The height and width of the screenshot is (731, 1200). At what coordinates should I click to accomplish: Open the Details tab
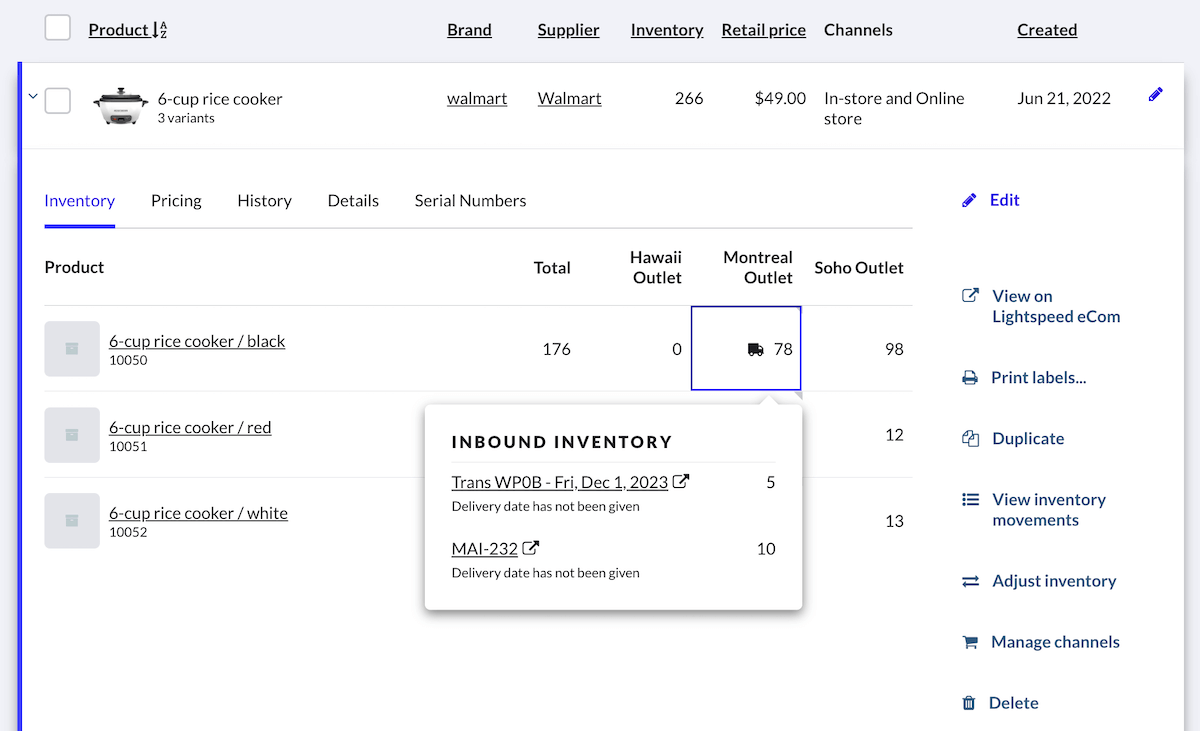tap(353, 200)
